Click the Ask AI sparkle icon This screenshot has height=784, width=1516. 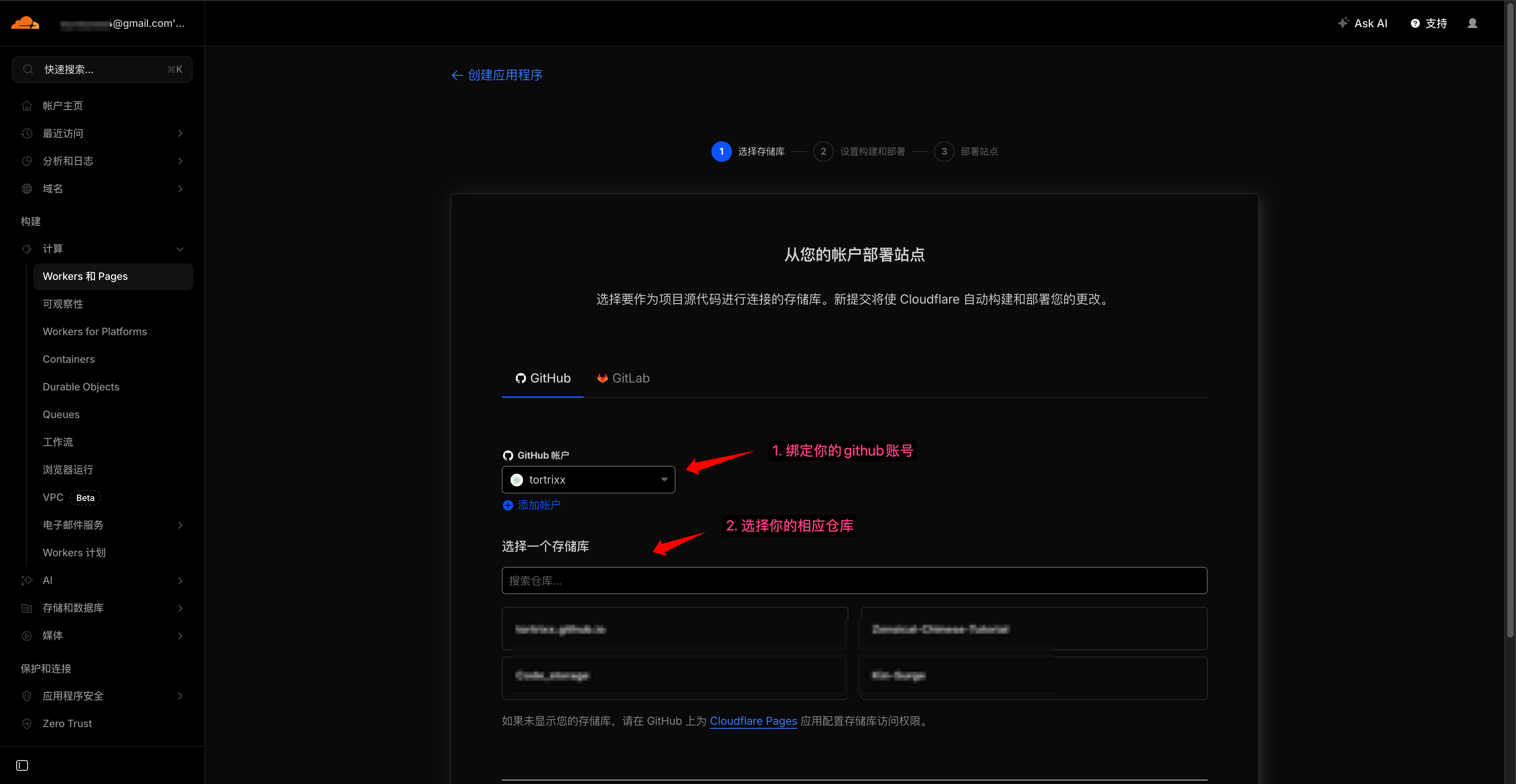point(1343,24)
